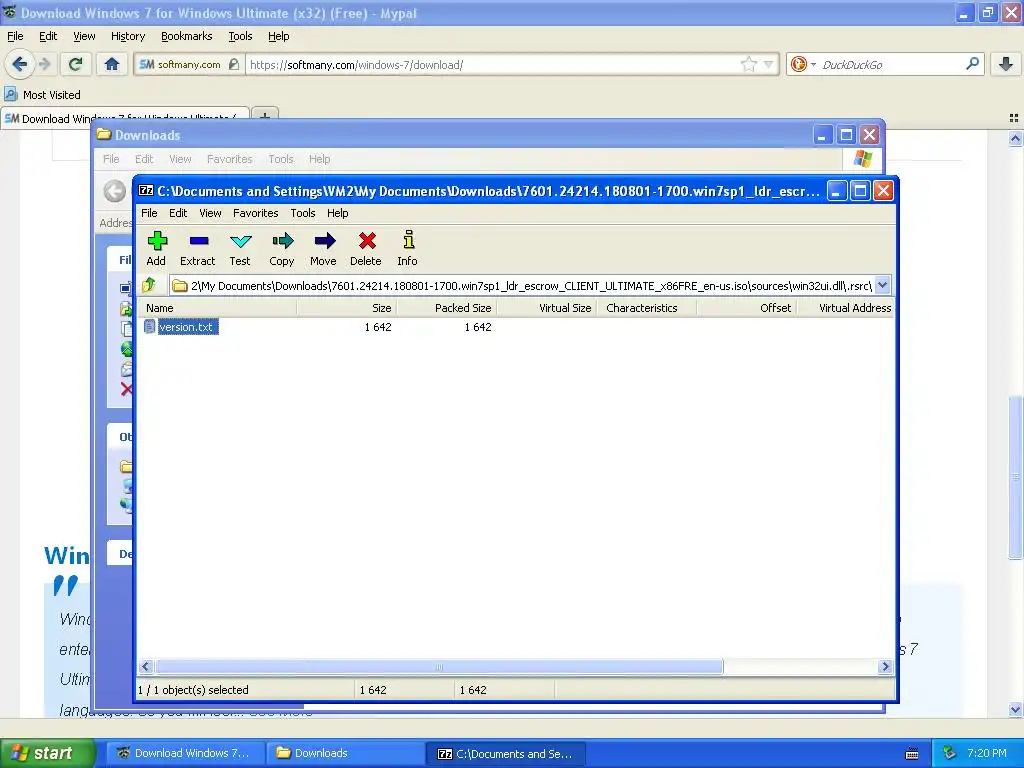1024x768 pixels.
Task: Open the Favorites menu in Downloads window
Action: point(229,159)
